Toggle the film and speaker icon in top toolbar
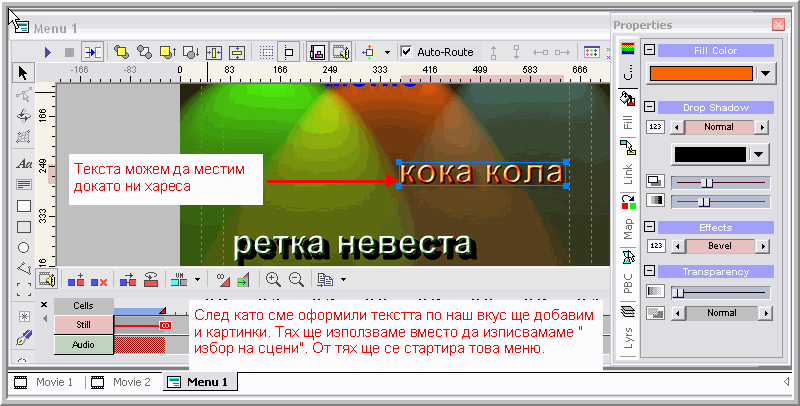This screenshot has width=800, height=406. pos(340,52)
